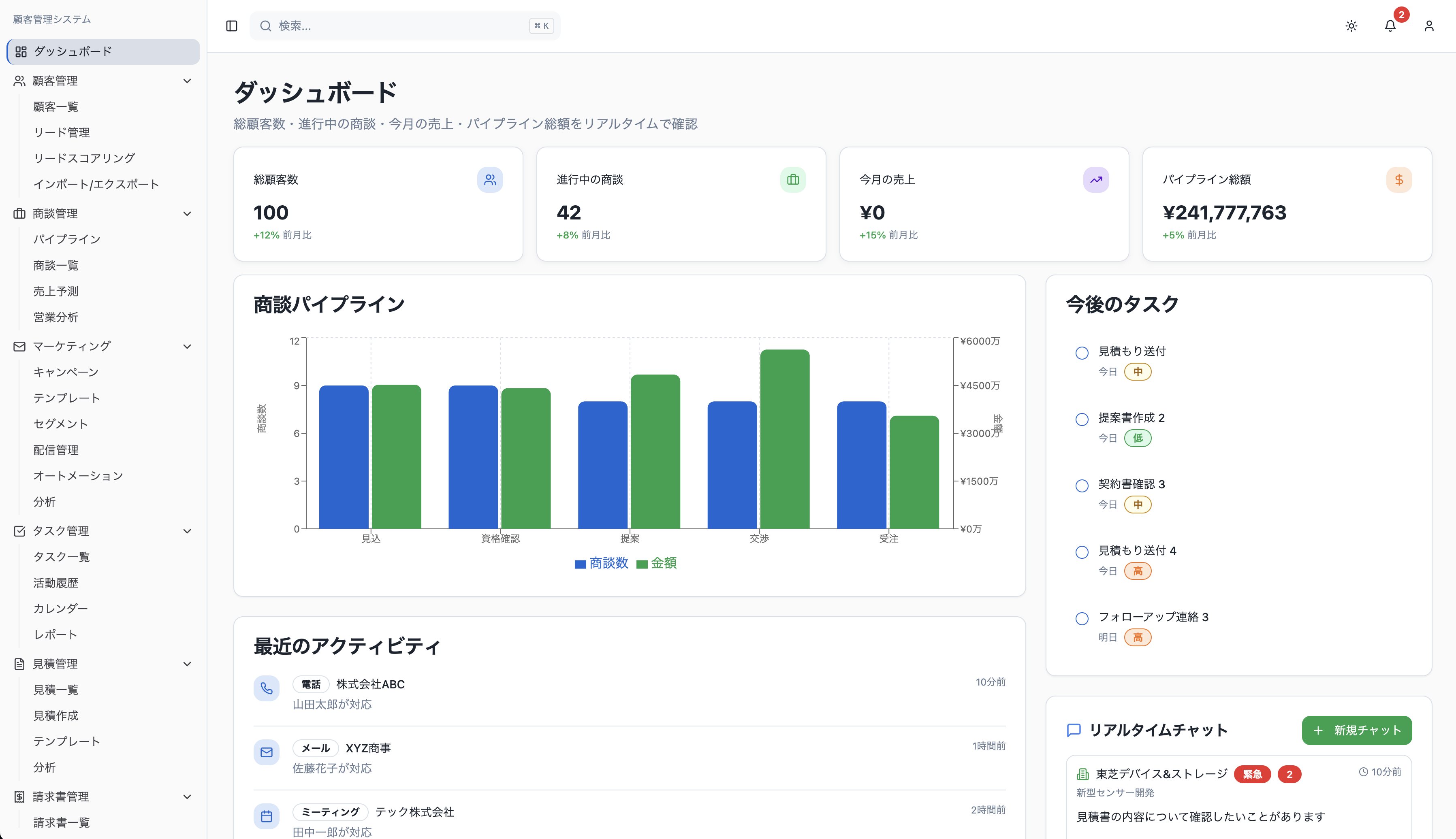Open リード管理 in the sidebar
This screenshot has width=1456, height=839.
[x=62, y=132]
